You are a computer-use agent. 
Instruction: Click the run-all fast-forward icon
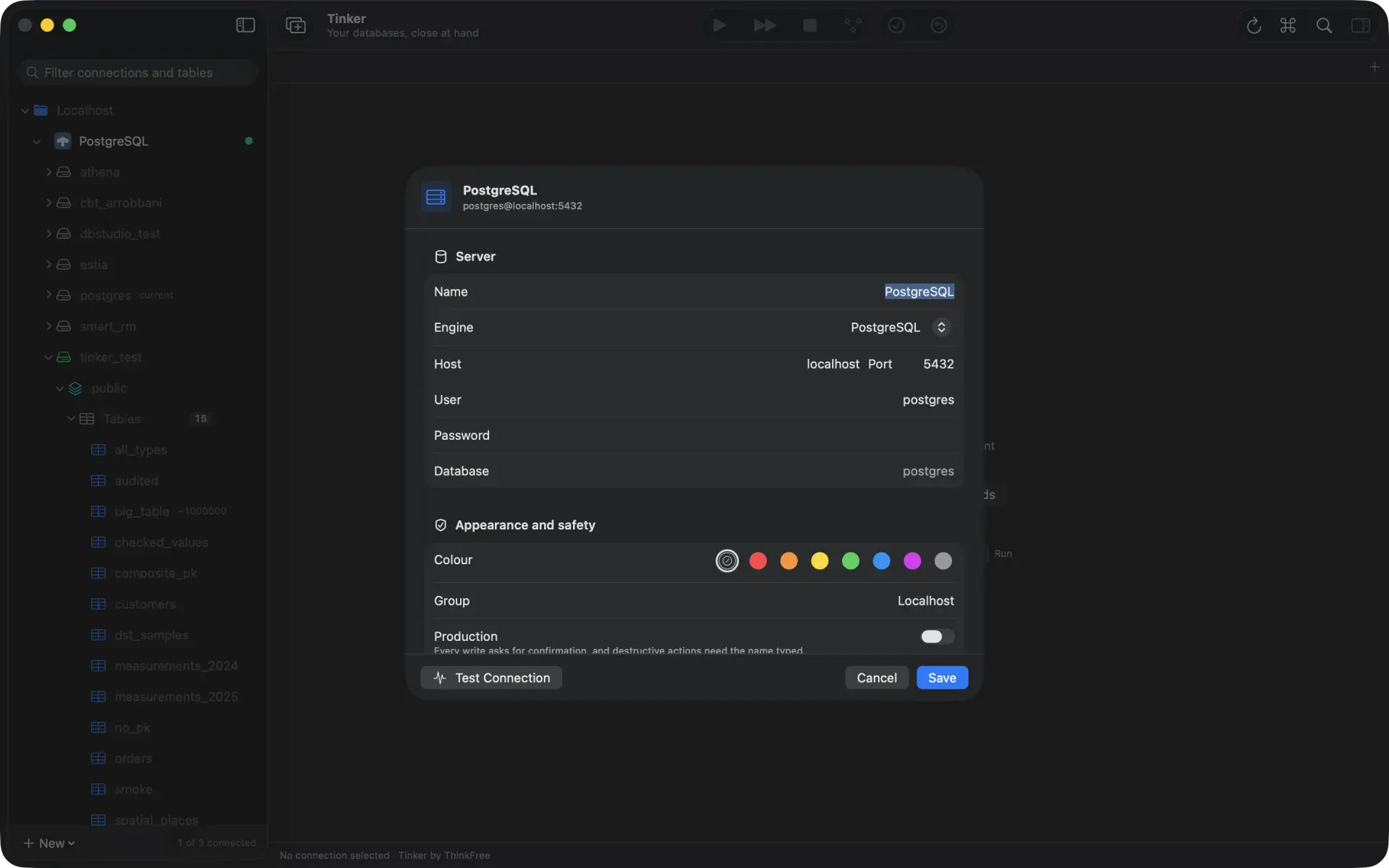pos(764,25)
